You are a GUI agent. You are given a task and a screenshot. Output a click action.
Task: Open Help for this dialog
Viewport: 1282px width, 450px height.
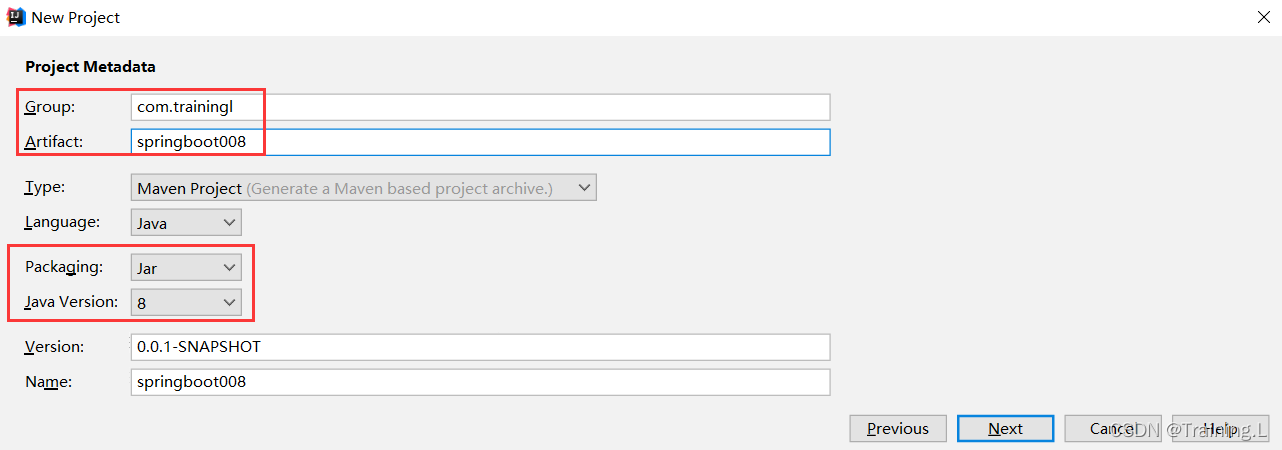(x=1220, y=429)
